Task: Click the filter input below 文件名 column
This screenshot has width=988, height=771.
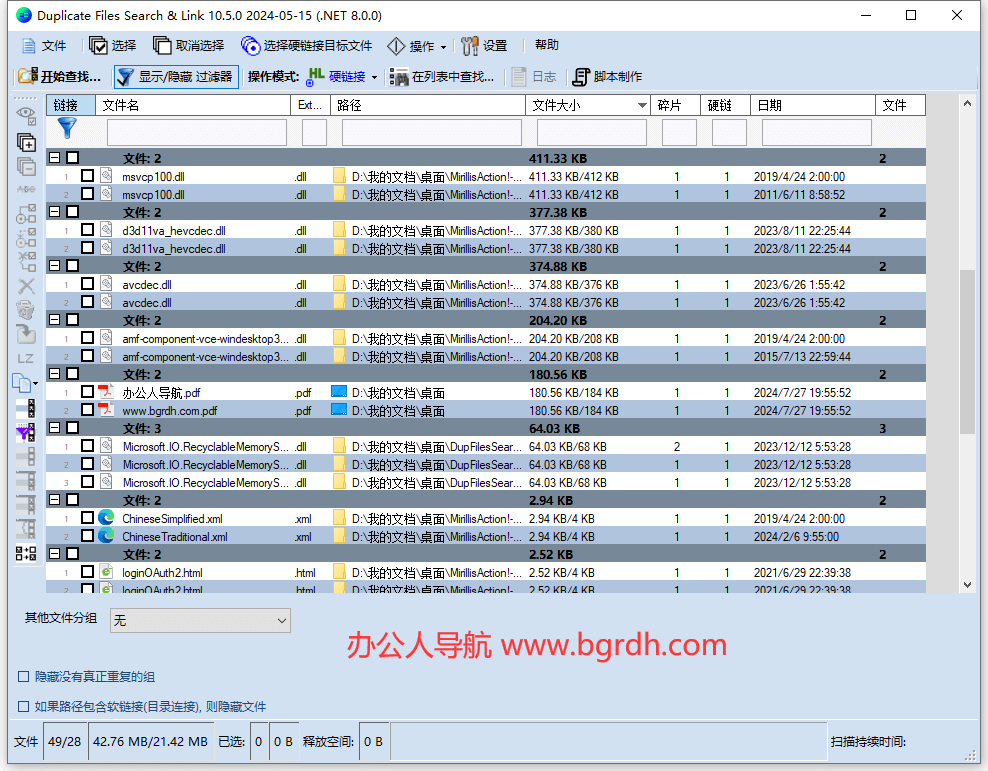Action: (x=195, y=132)
